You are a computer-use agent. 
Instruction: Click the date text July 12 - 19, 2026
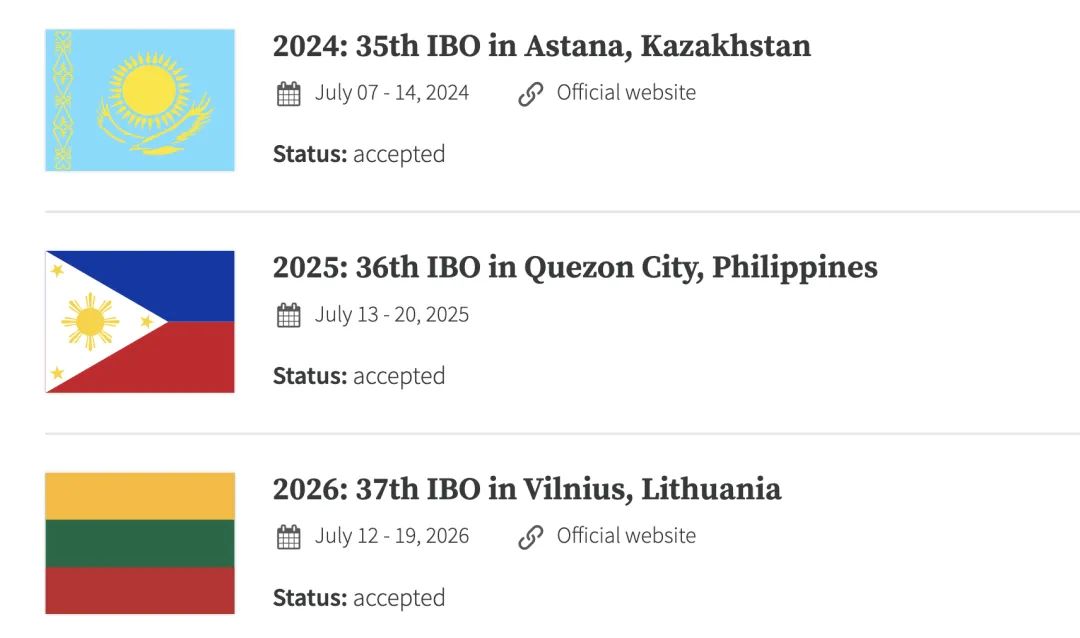coord(392,535)
